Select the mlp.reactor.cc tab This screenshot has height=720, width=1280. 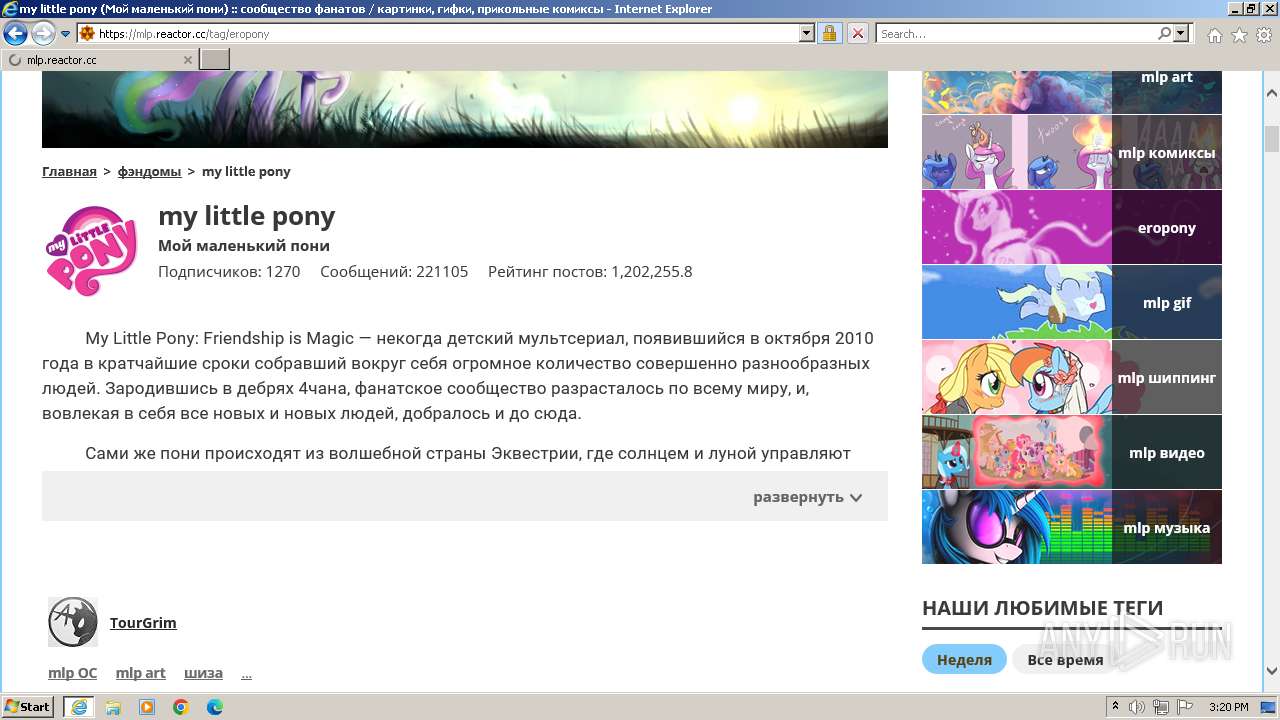click(99, 60)
